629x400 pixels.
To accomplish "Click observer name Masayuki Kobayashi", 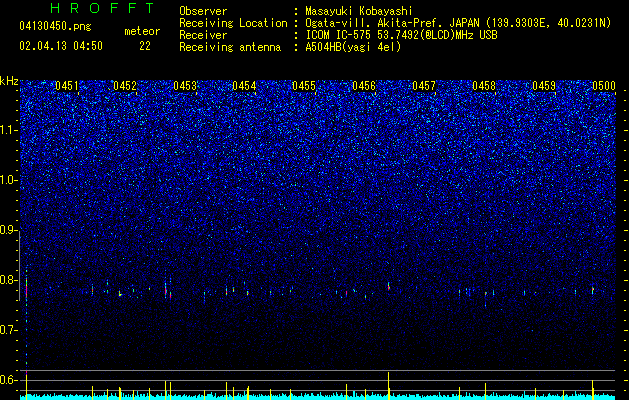I will pyautogui.click(x=359, y=11).
